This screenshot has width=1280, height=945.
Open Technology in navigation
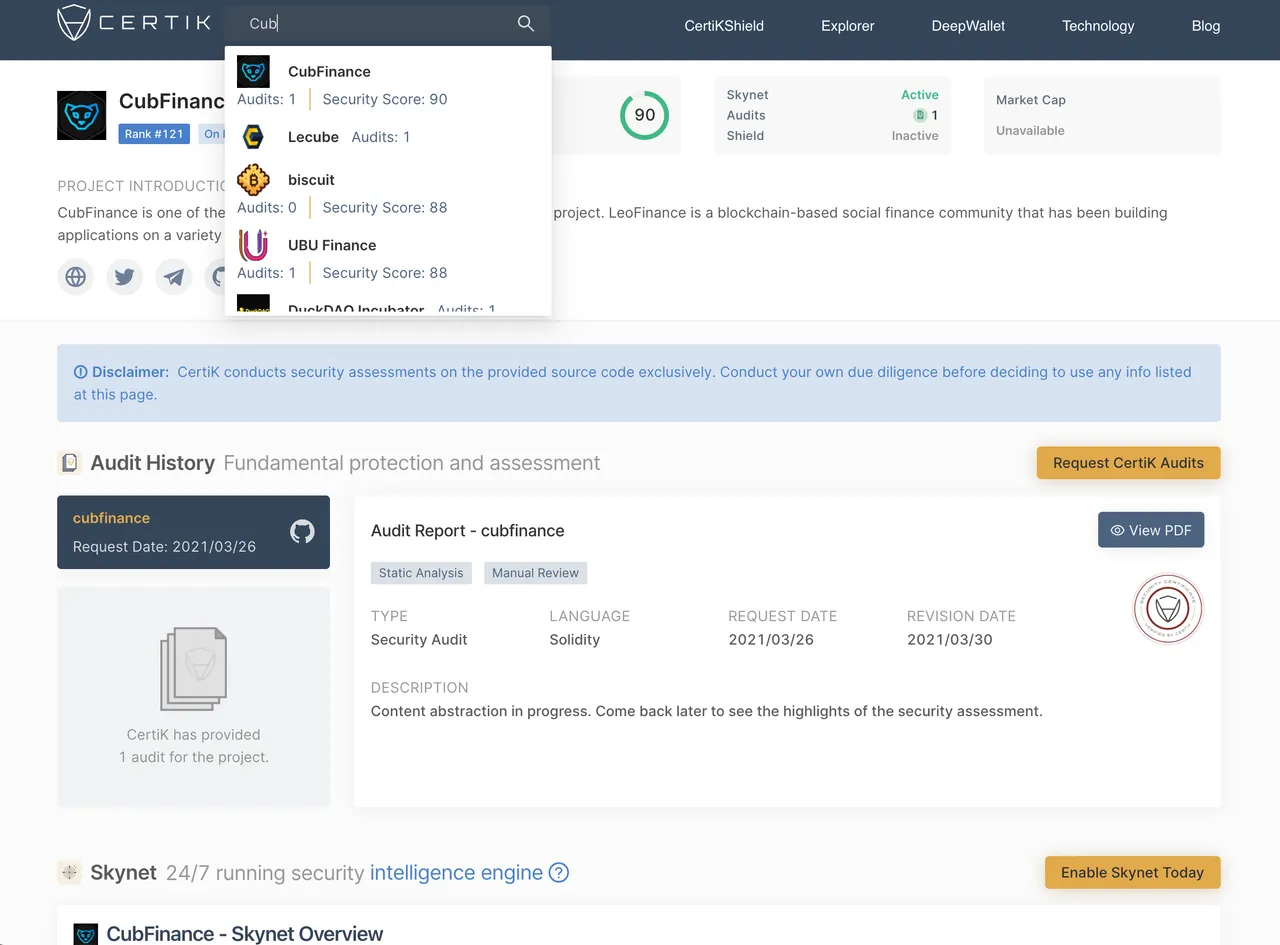(x=1098, y=26)
